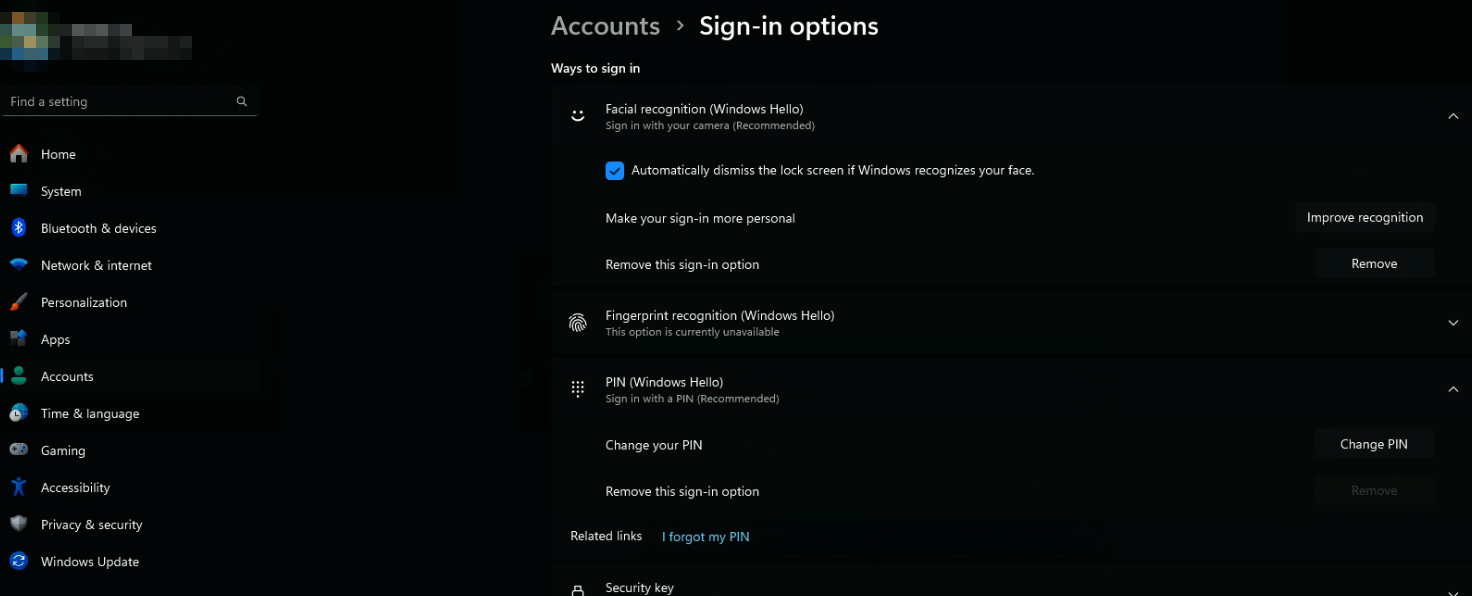Image resolution: width=1472 pixels, height=596 pixels.
Task: Click the user profile avatar picture
Action: point(24,36)
